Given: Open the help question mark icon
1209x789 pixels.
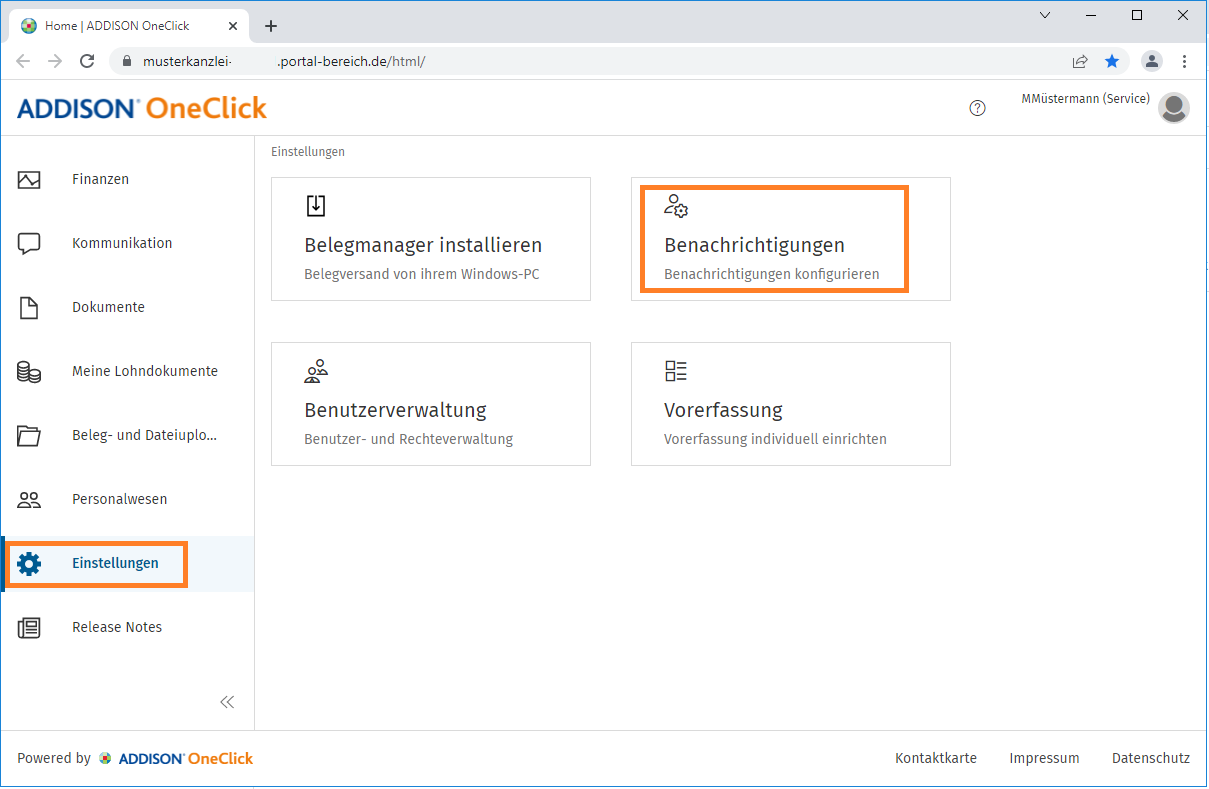Looking at the screenshot, I should (978, 108).
